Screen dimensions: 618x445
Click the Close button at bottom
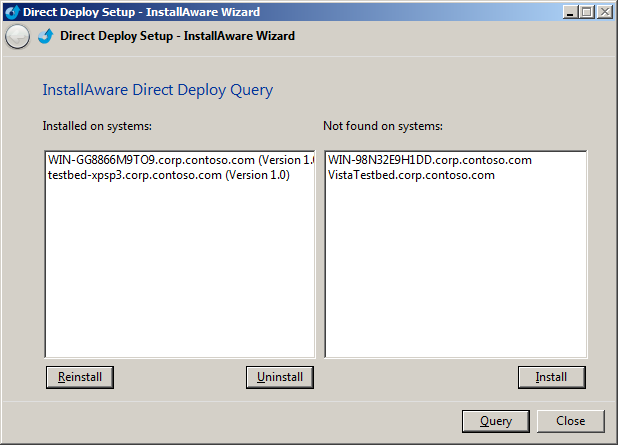(x=571, y=421)
